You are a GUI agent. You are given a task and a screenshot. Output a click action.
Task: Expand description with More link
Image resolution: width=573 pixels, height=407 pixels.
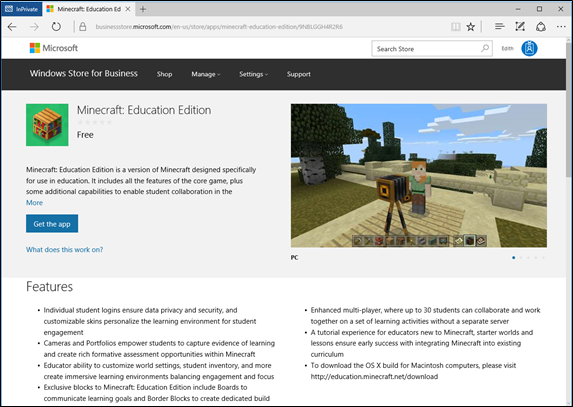(x=34, y=203)
